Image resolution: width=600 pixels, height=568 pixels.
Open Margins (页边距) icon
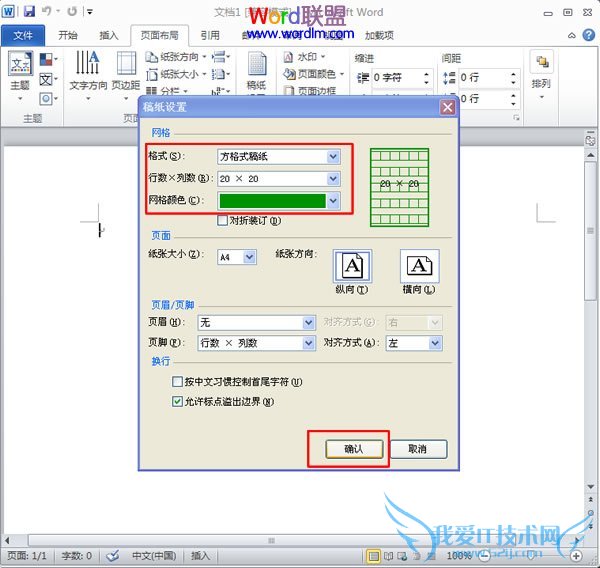[x=126, y=63]
